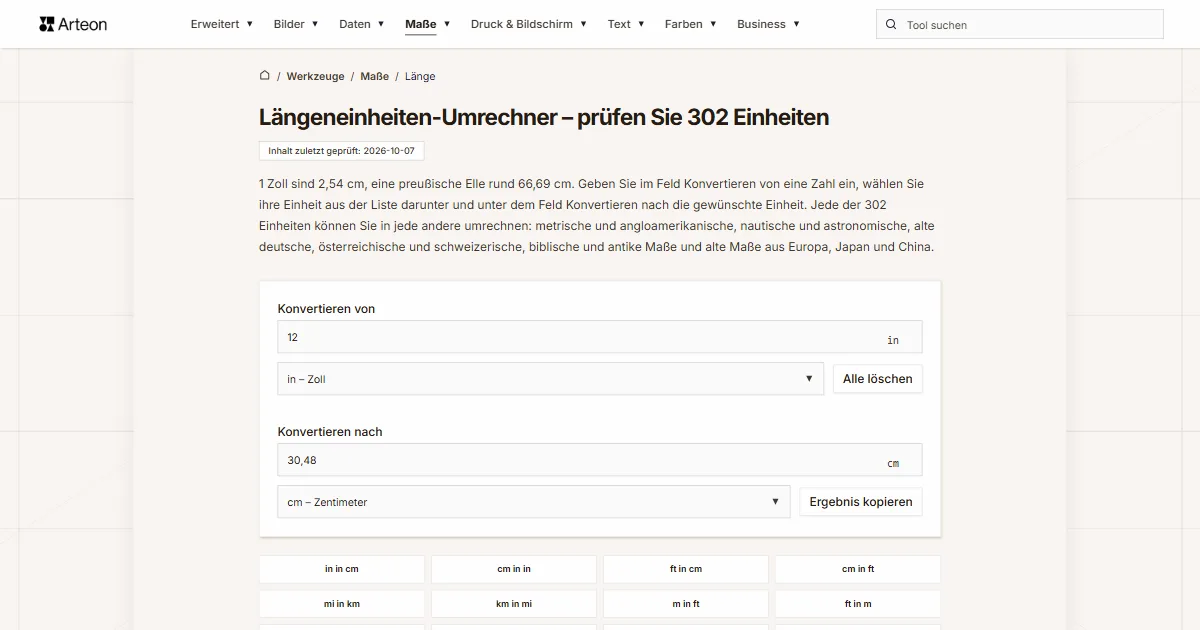Open the Farben menu
1200x630 pixels.
click(691, 24)
